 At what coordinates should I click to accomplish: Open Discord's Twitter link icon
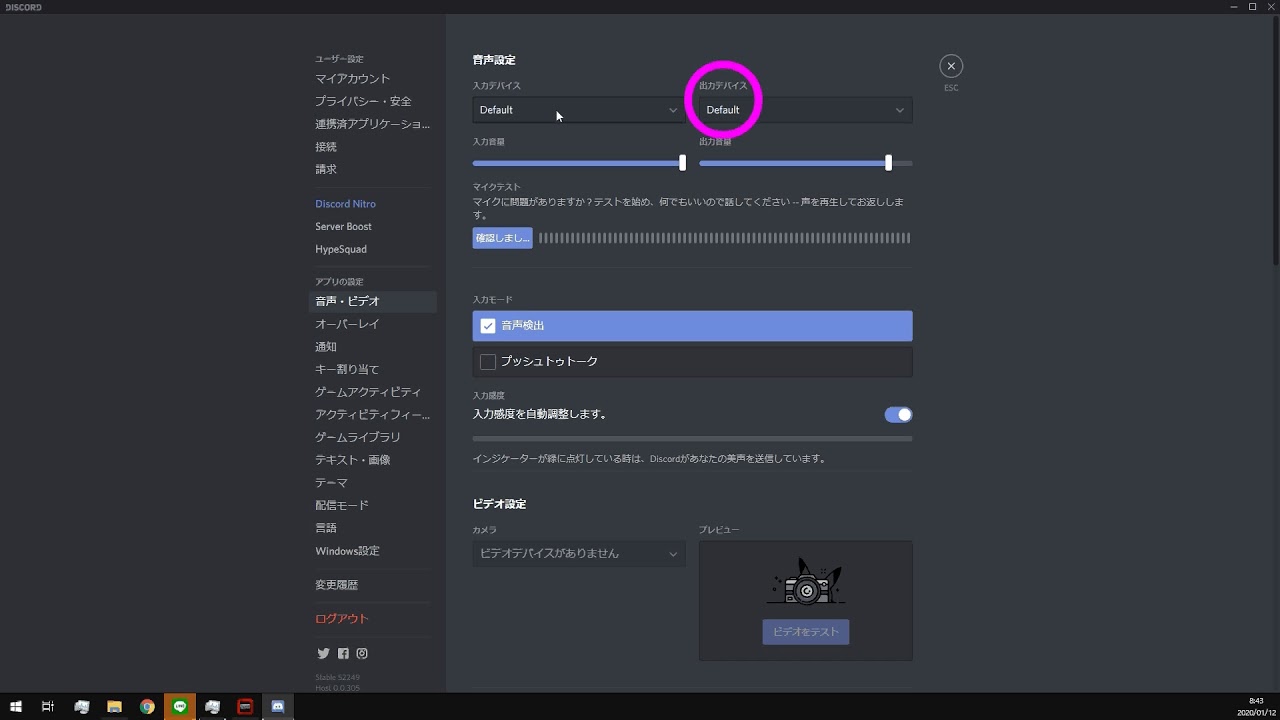(x=323, y=654)
